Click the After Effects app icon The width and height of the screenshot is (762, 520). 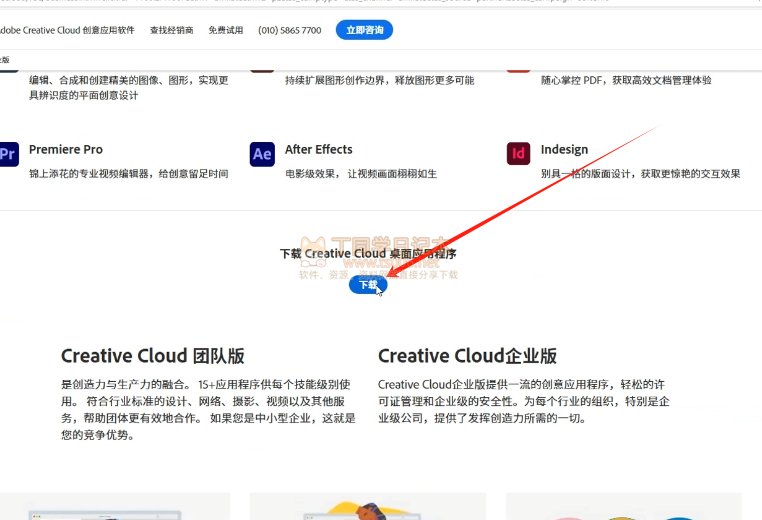pyautogui.click(x=262, y=154)
